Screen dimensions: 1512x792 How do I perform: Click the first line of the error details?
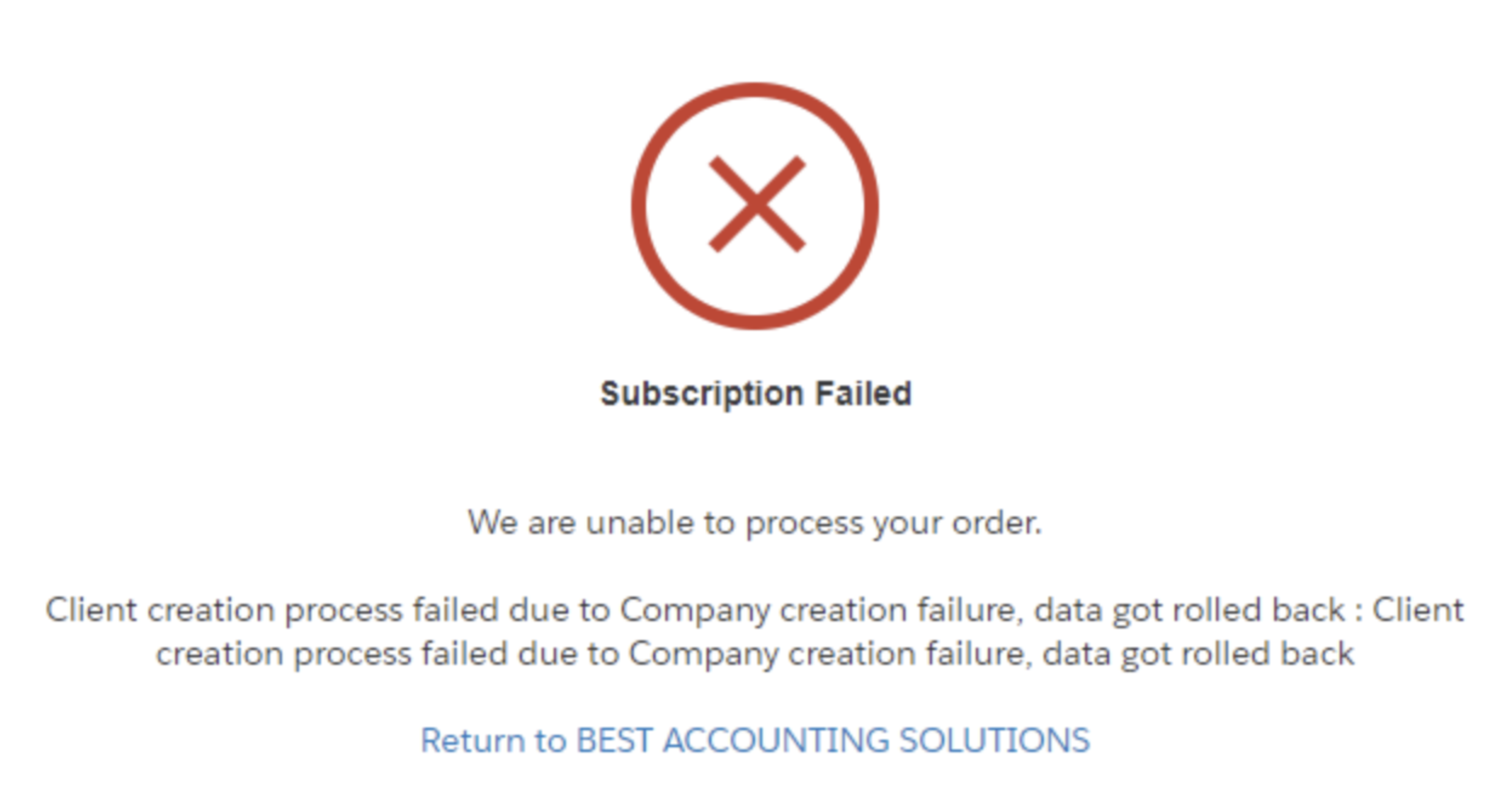[x=755, y=610]
